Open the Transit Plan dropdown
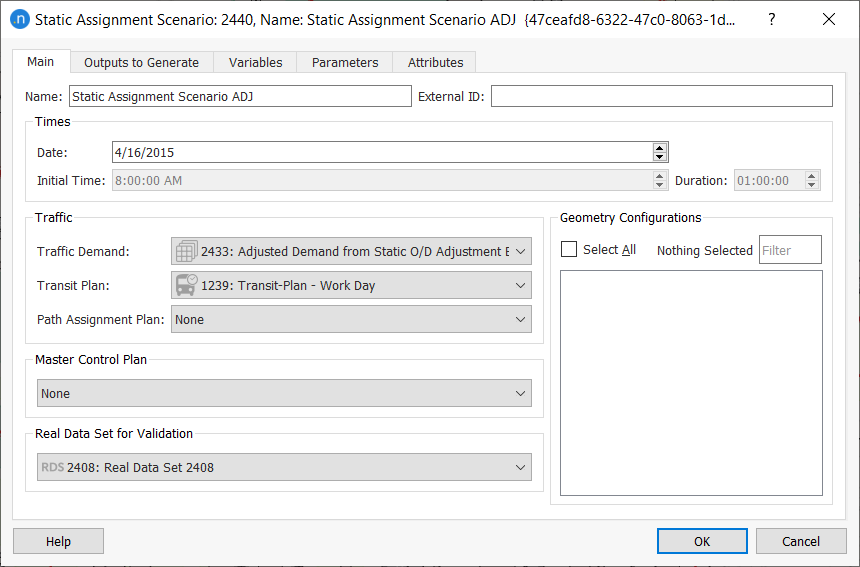Viewport: 860px width, 567px height. click(519, 286)
